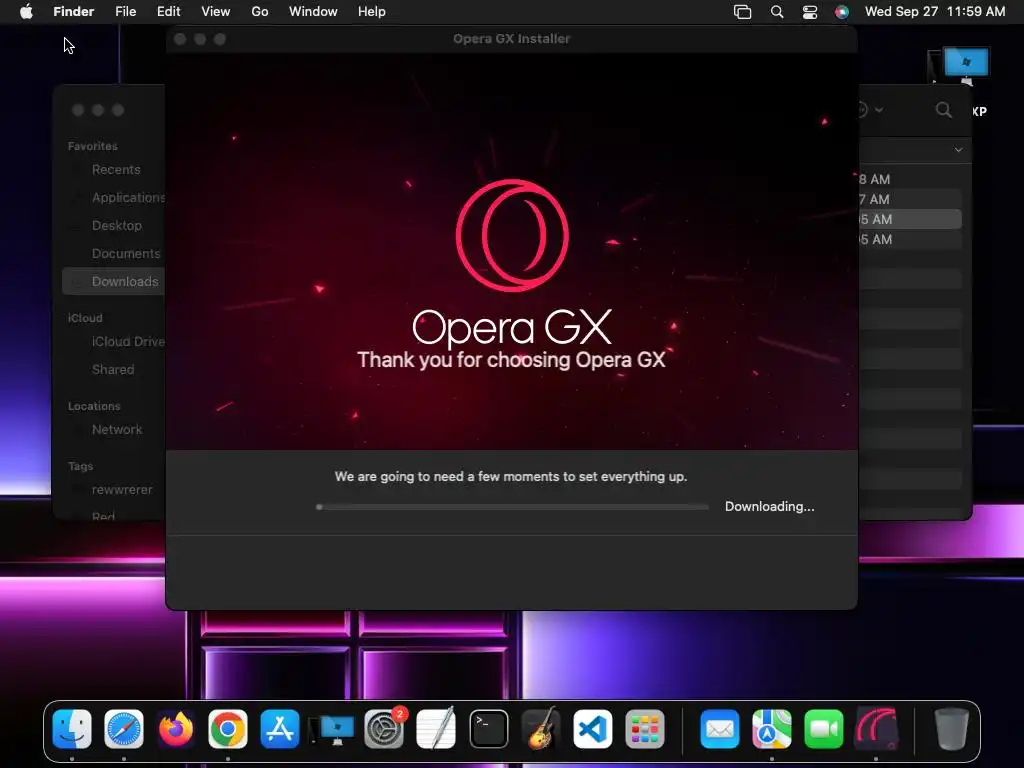This screenshot has height=768, width=1024.
Task: Open the Edit menu
Action: (168, 12)
